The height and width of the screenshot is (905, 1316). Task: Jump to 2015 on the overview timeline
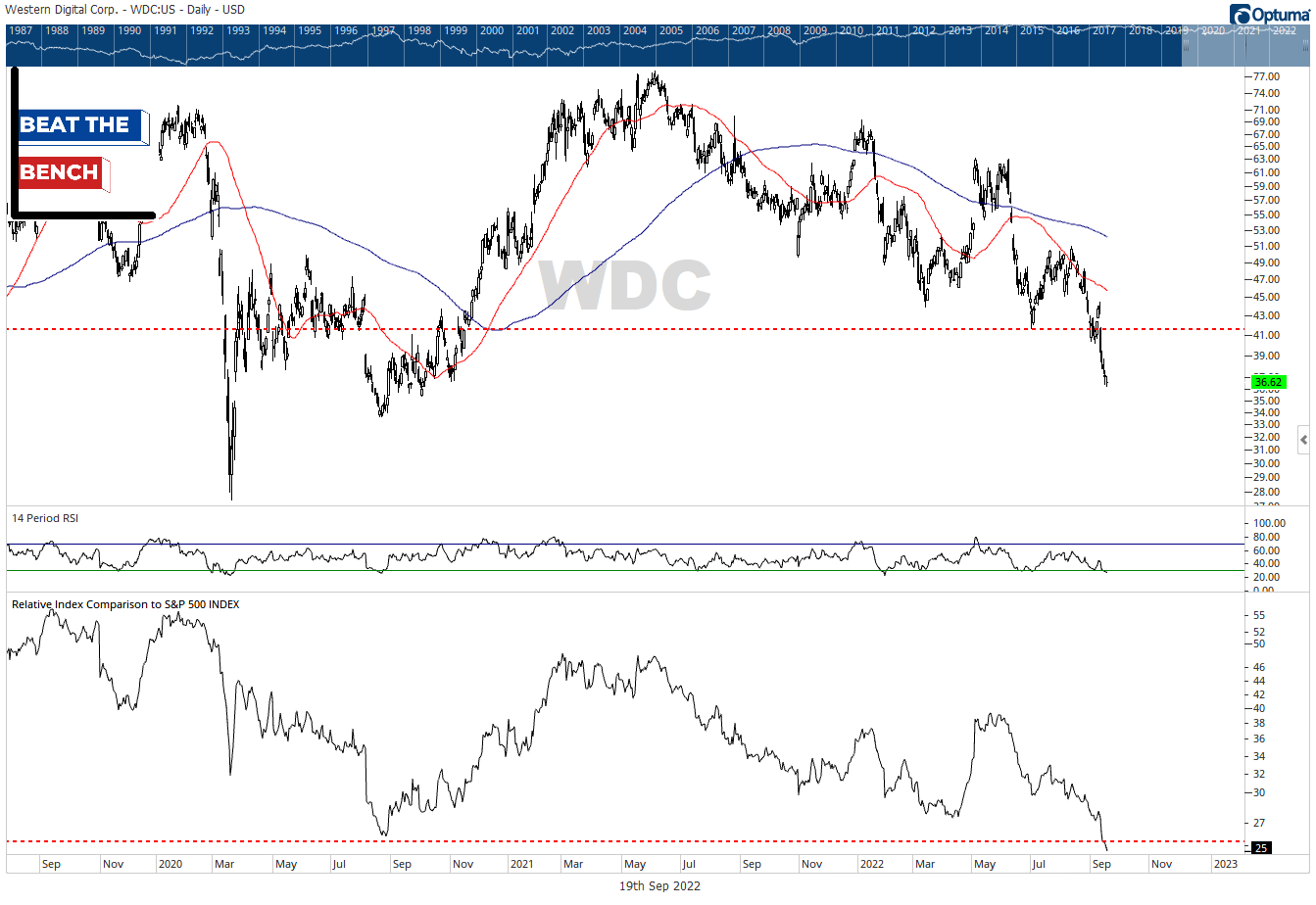coord(1032,30)
